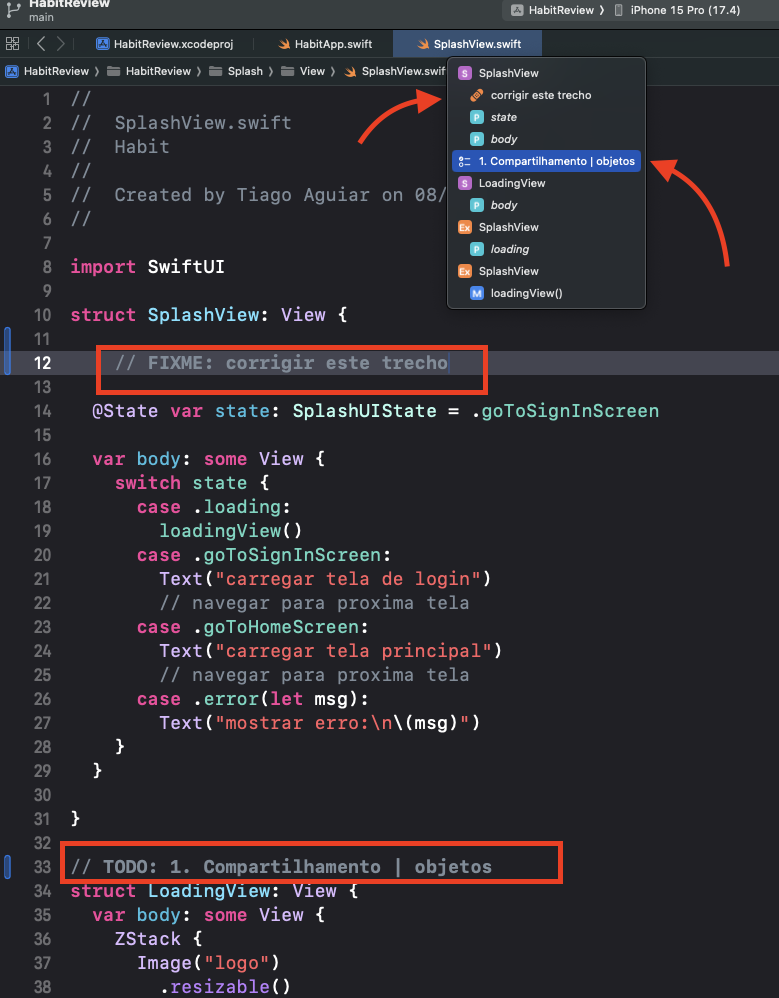Click Image("logo") on line 37
Screen dimensions: 779x998
point(208,963)
